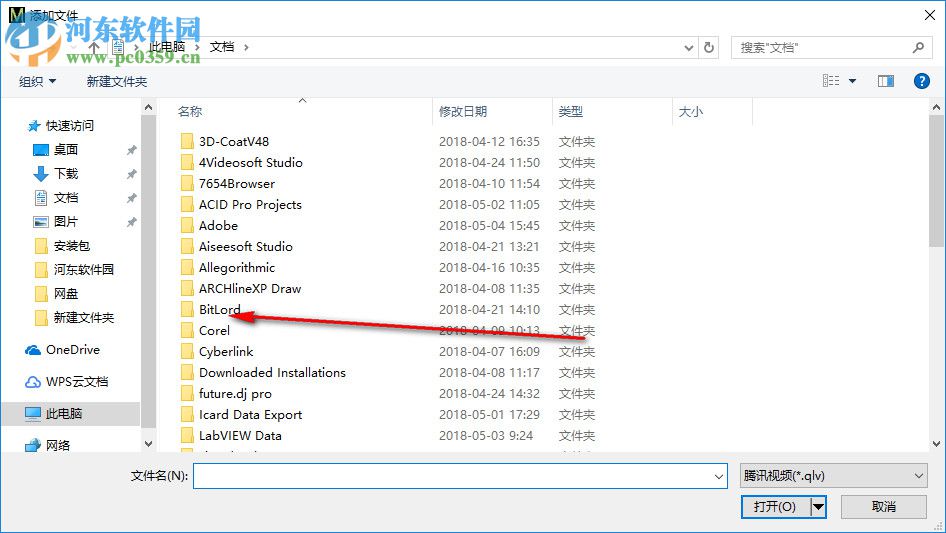Click the 取消 button
946x533 pixels.
(884, 506)
